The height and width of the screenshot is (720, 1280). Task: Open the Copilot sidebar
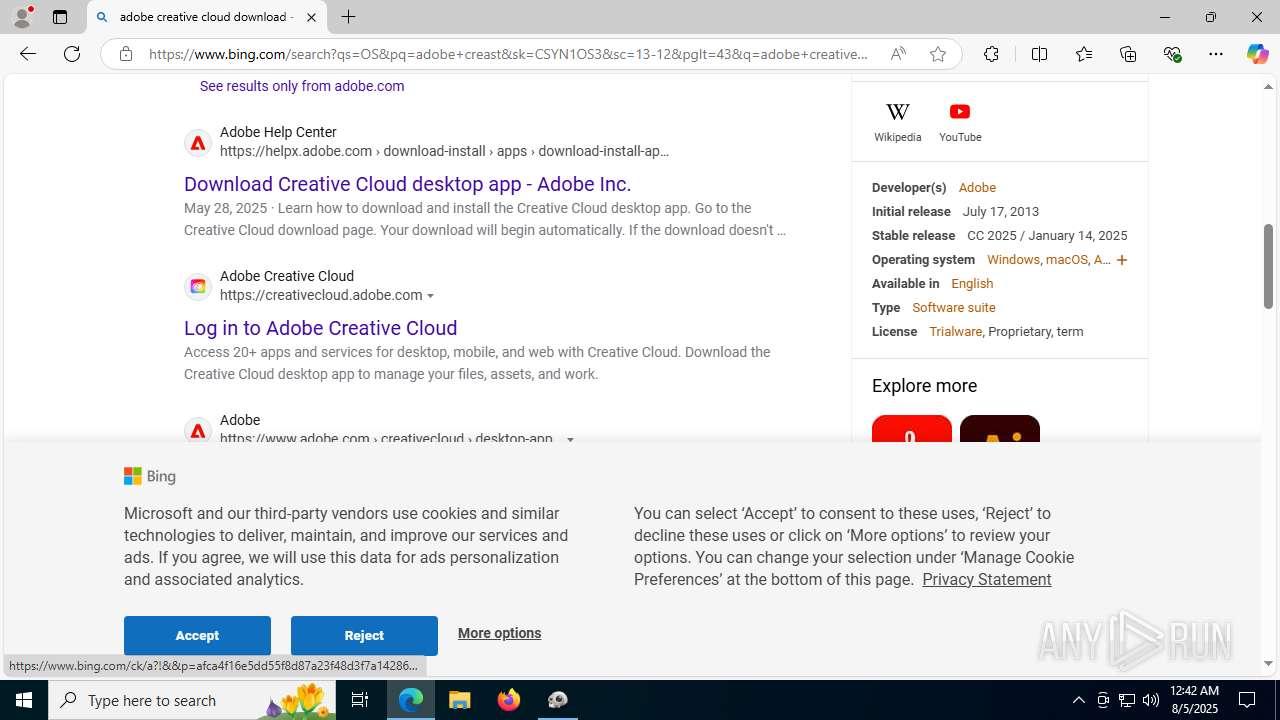(1257, 54)
